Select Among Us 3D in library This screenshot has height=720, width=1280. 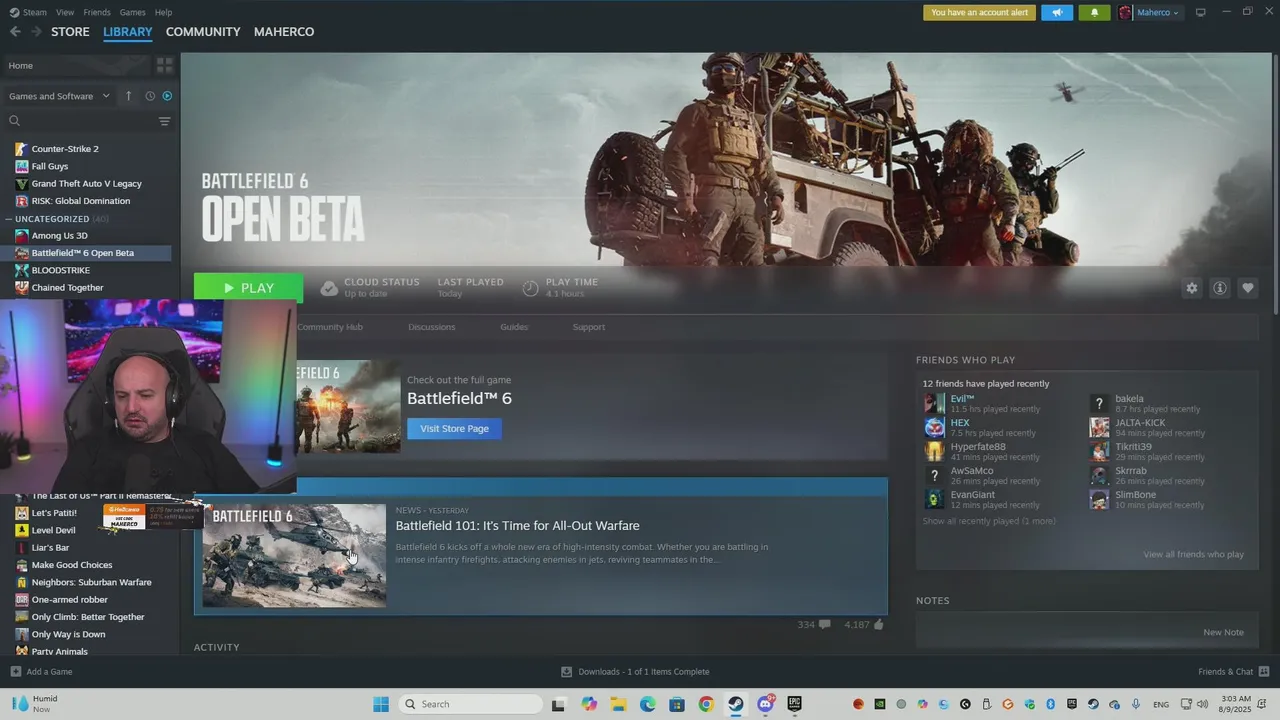[59, 236]
